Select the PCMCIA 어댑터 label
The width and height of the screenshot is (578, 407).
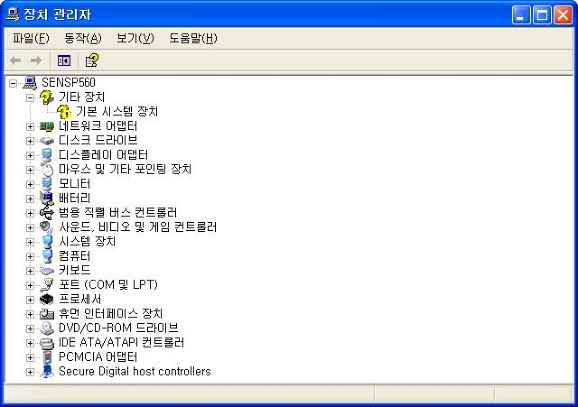click(98, 357)
